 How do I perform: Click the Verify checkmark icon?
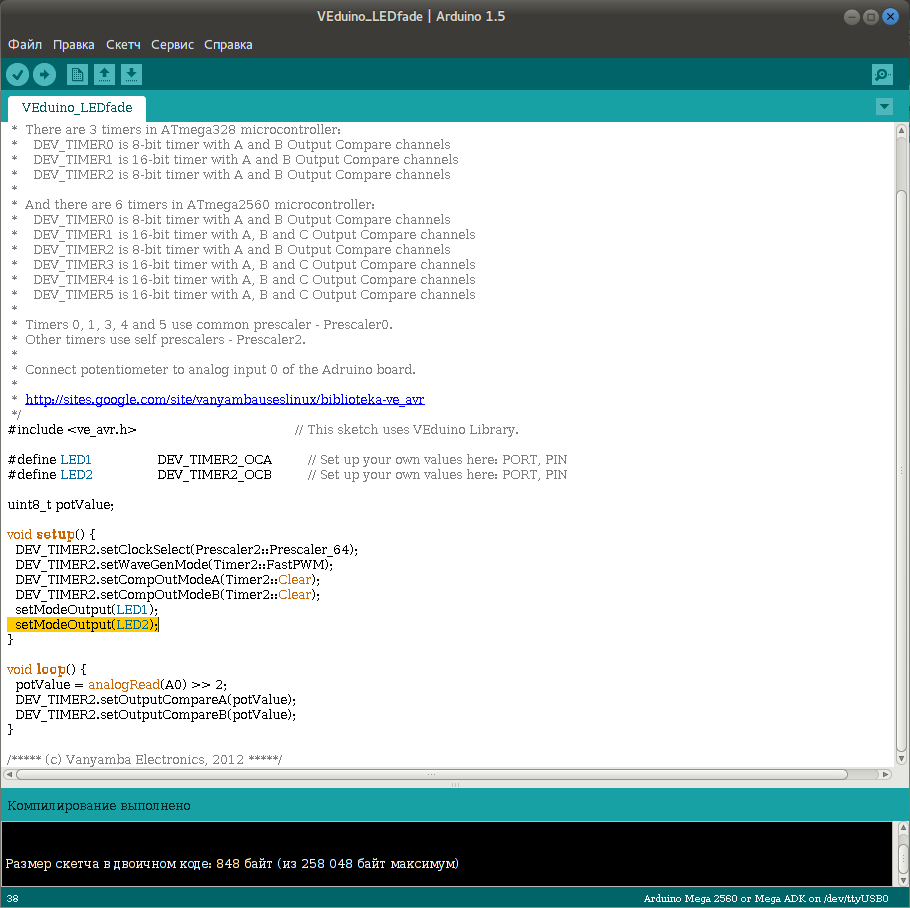tap(17, 74)
